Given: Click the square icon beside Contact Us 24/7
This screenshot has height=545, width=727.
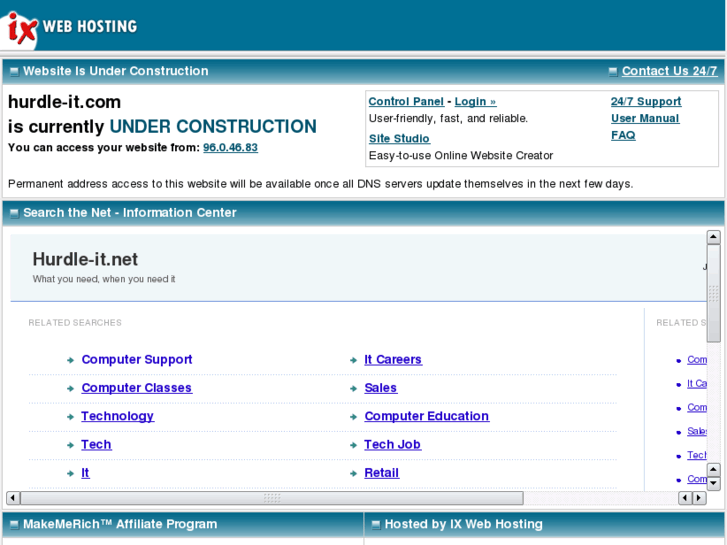Looking at the screenshot, I should [x=613, y=71].
